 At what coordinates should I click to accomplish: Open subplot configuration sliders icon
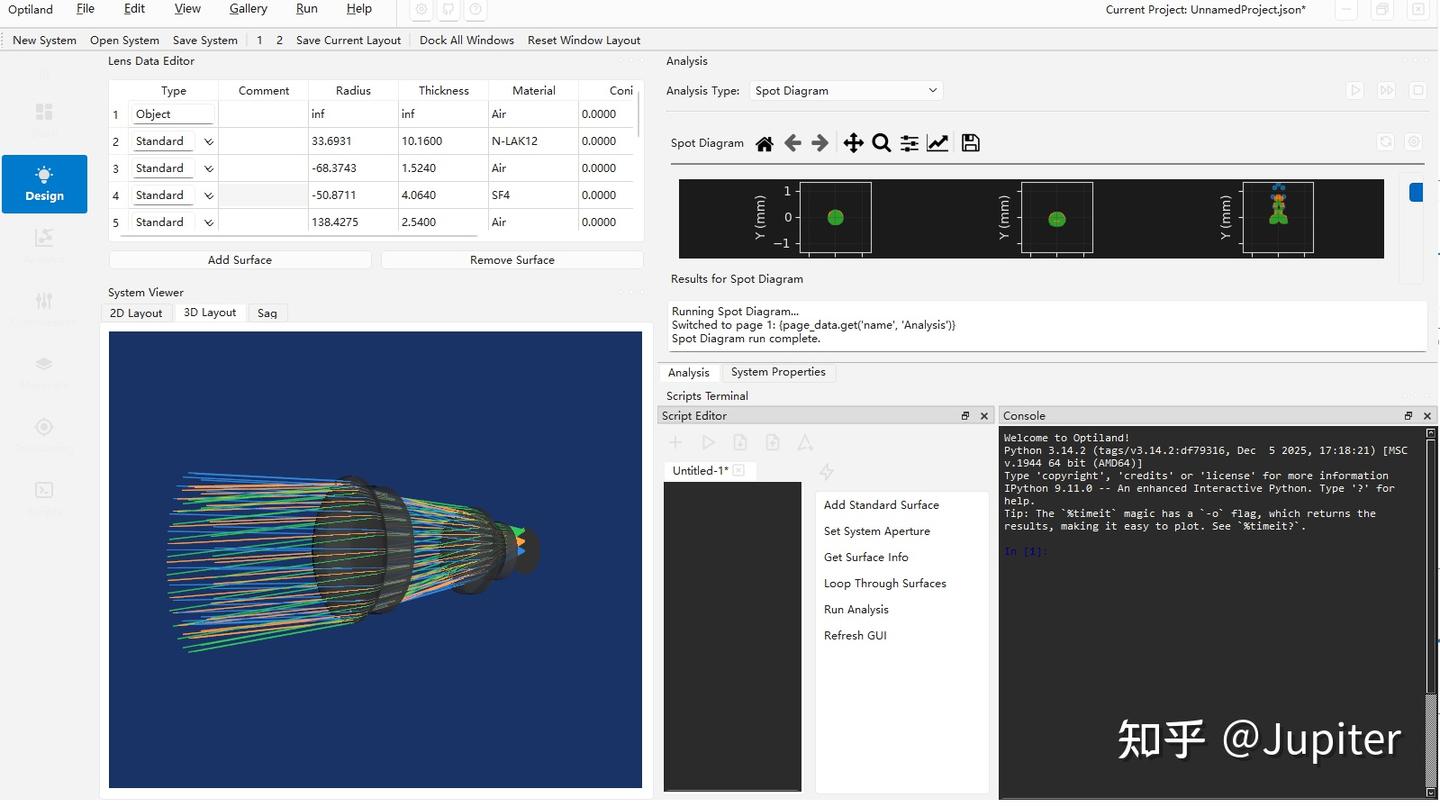[x=909, y=143]
